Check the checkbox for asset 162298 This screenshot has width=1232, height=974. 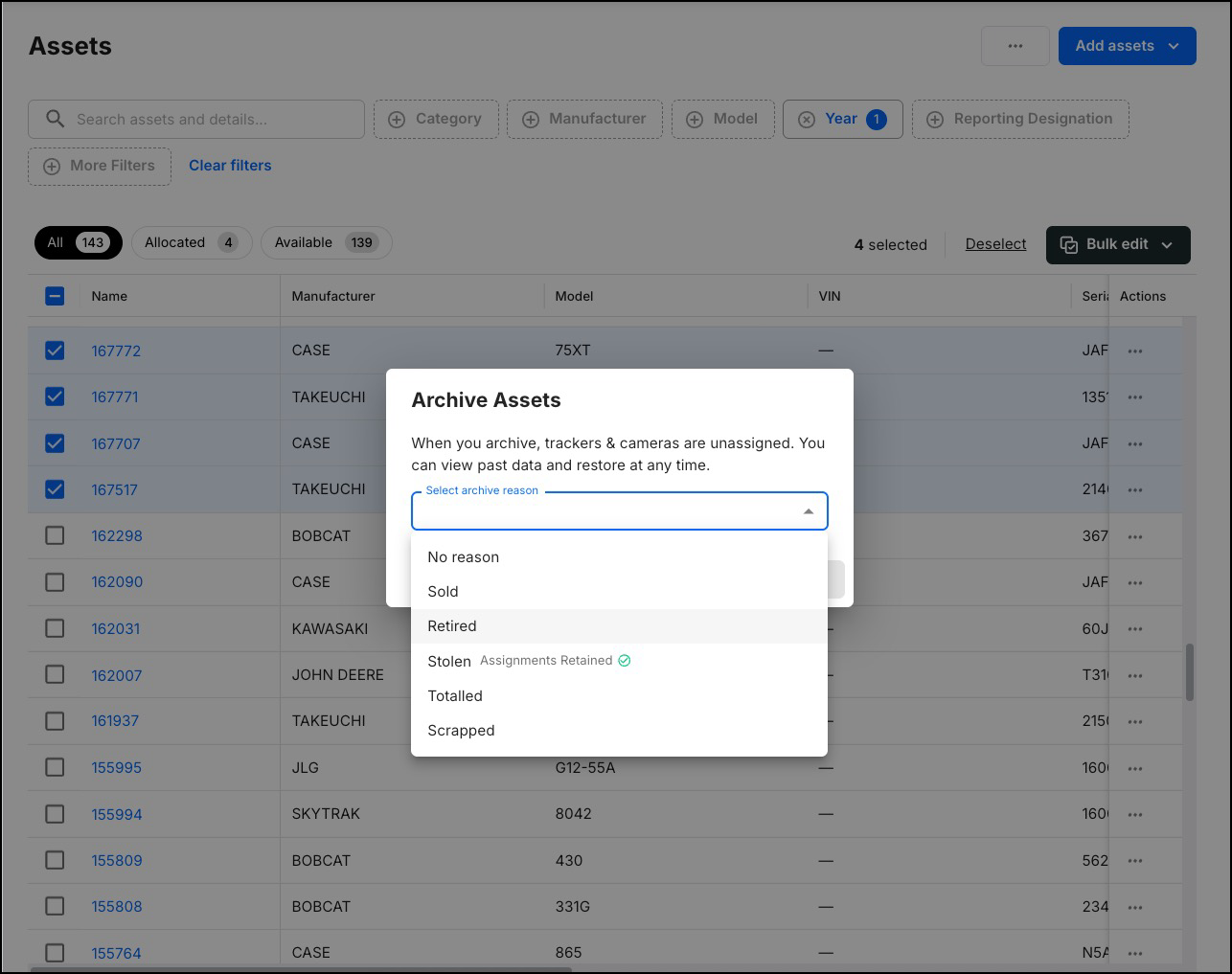coord(55,535)
